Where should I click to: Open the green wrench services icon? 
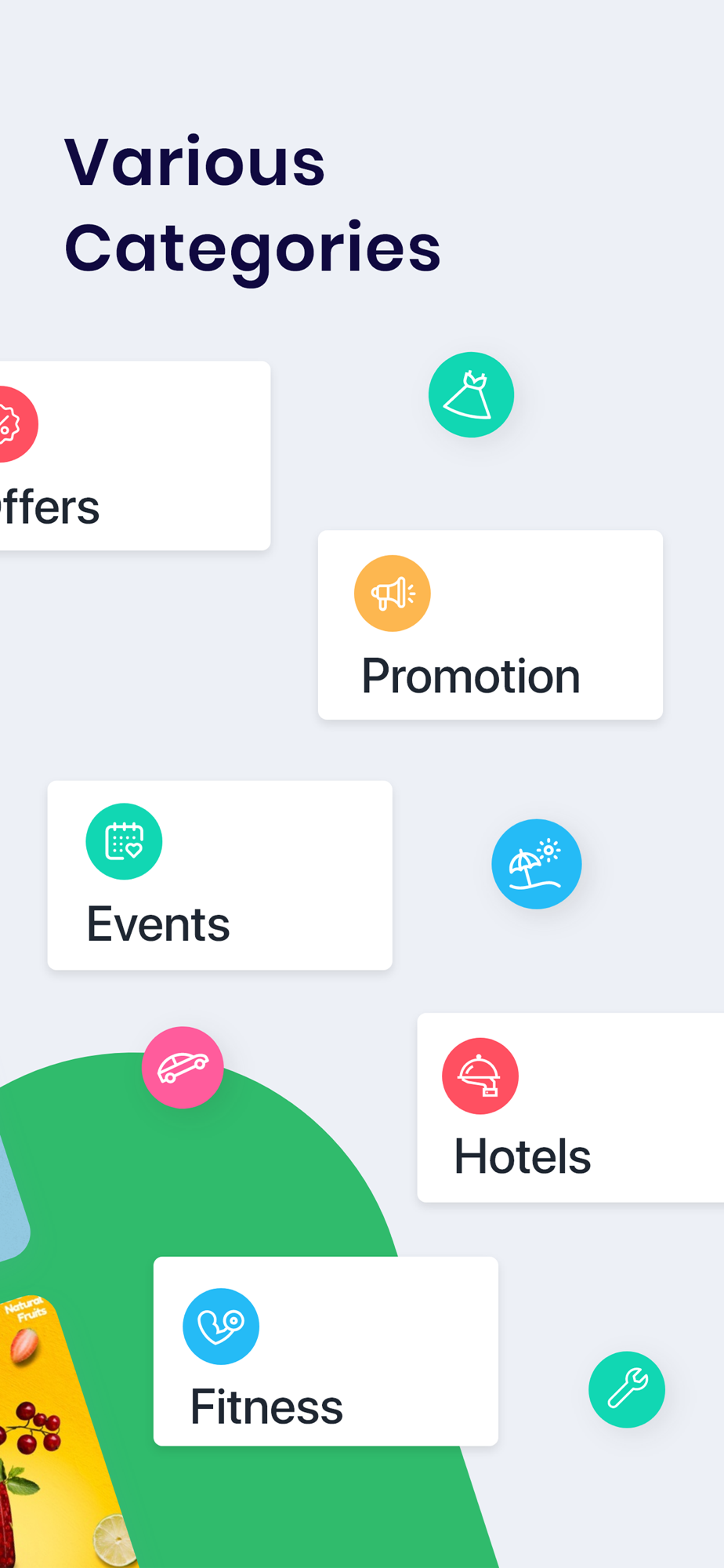(x=627, y=1389)
